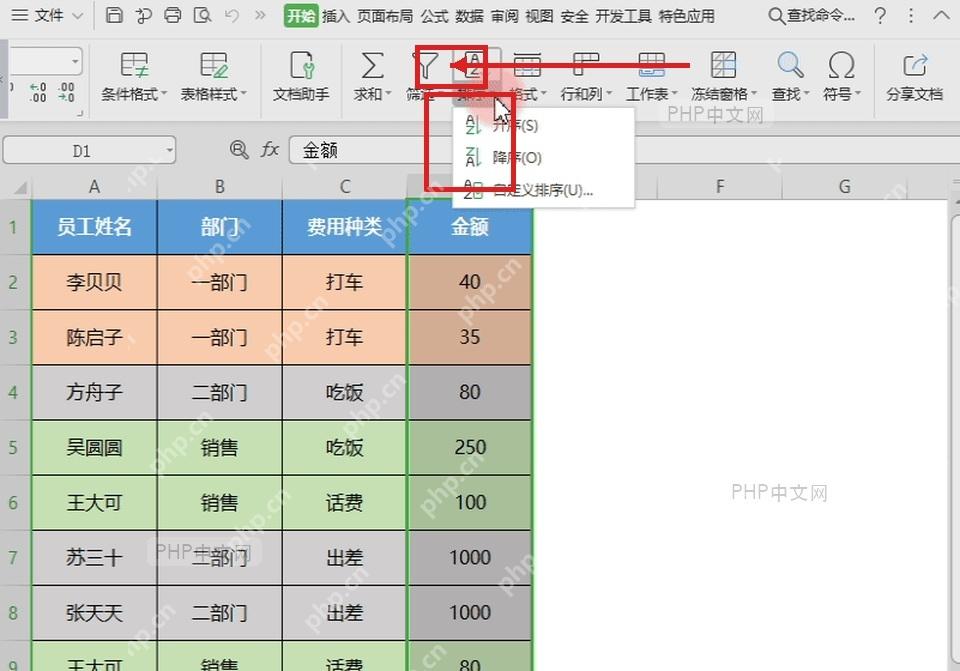
Task: Click the 查找 find magnifier icon
Action: coord(790,66)
